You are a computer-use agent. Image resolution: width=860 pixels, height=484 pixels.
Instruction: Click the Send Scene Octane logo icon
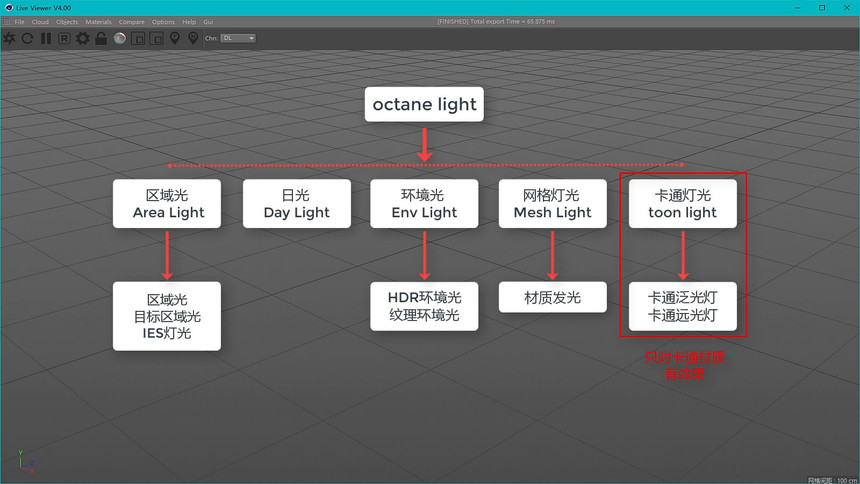[x=9, y=38]
